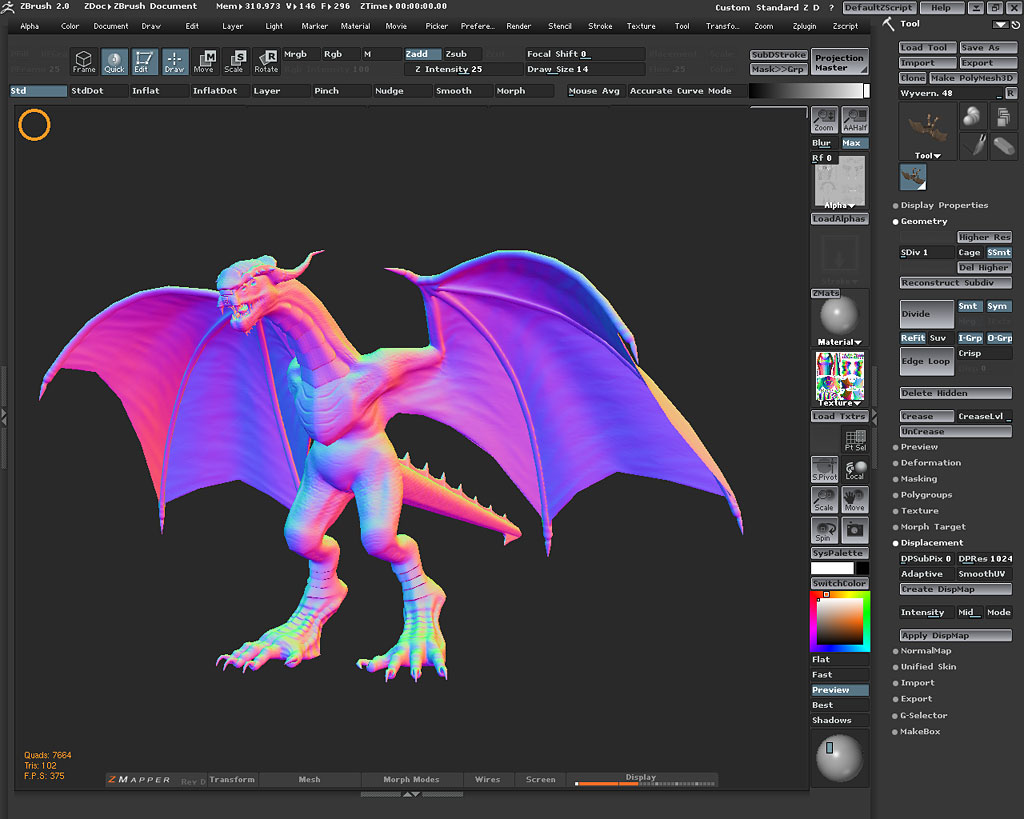Click the Edge Loop button

pyautogui.click(x=927, y=362)
